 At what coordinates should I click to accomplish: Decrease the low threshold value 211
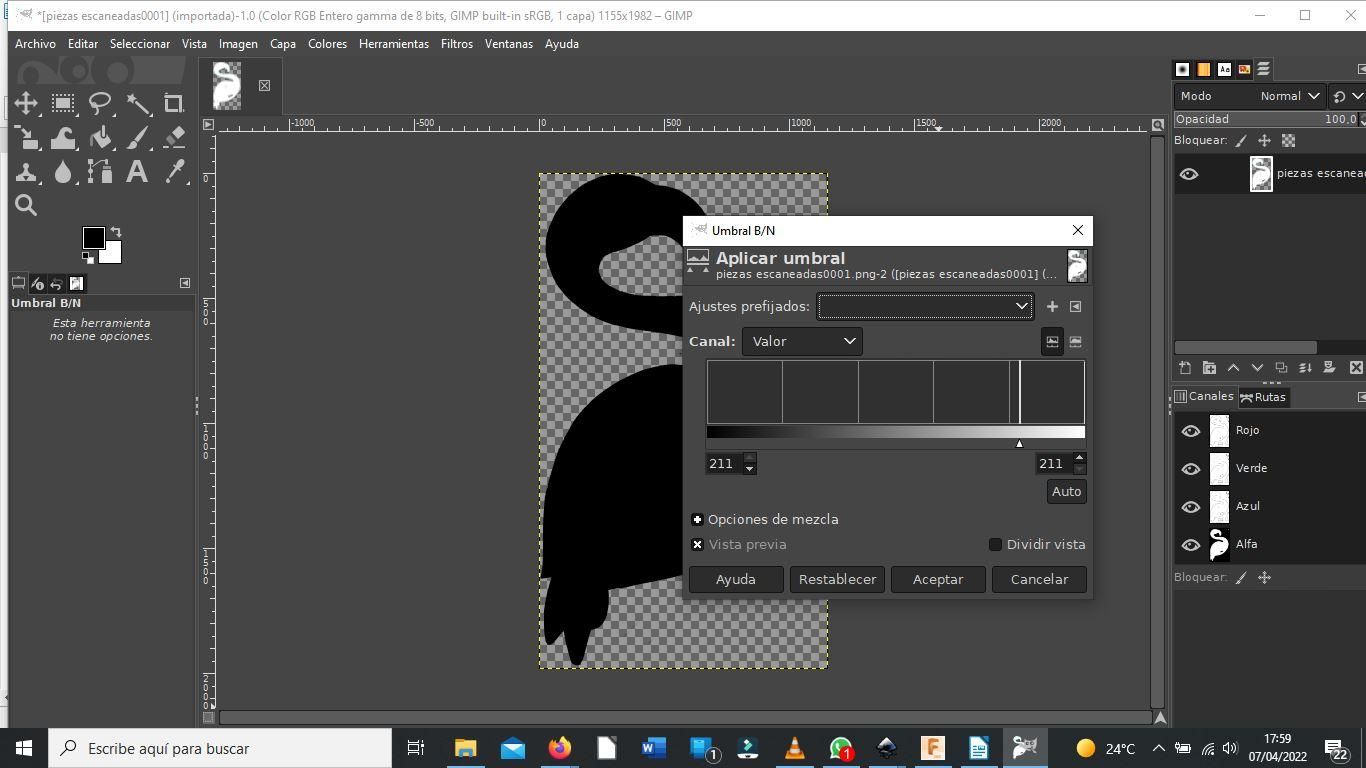(x=750, y=469)
